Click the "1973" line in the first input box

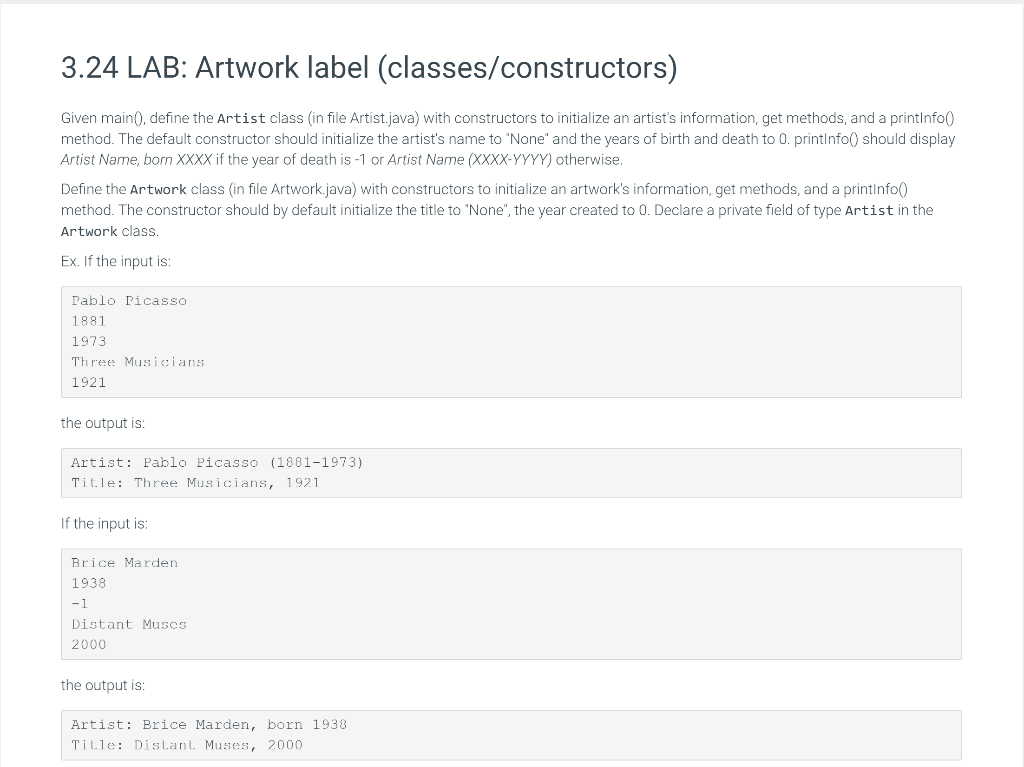click(89, 341)
